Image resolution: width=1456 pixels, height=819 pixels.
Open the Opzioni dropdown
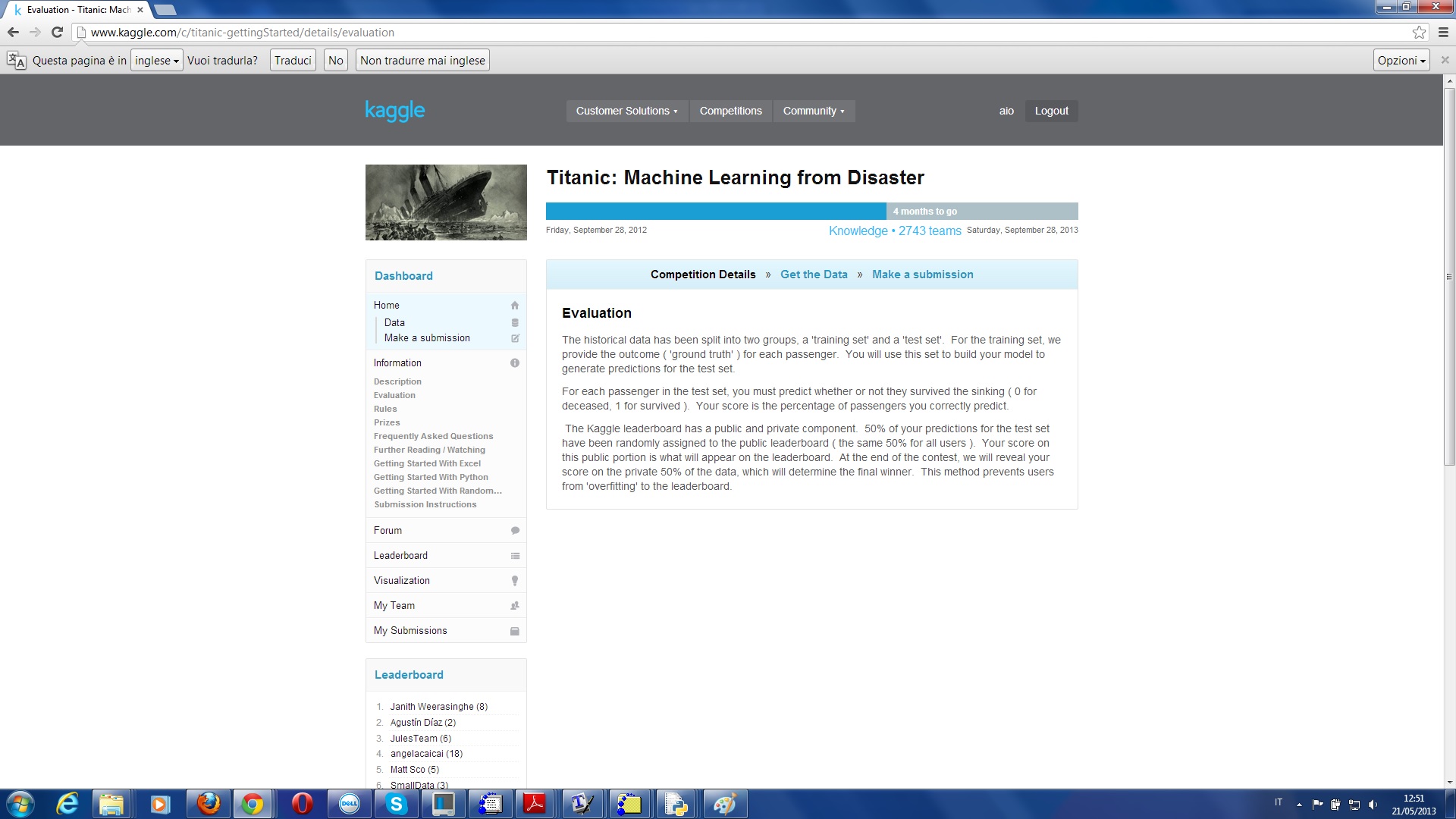1401,60
